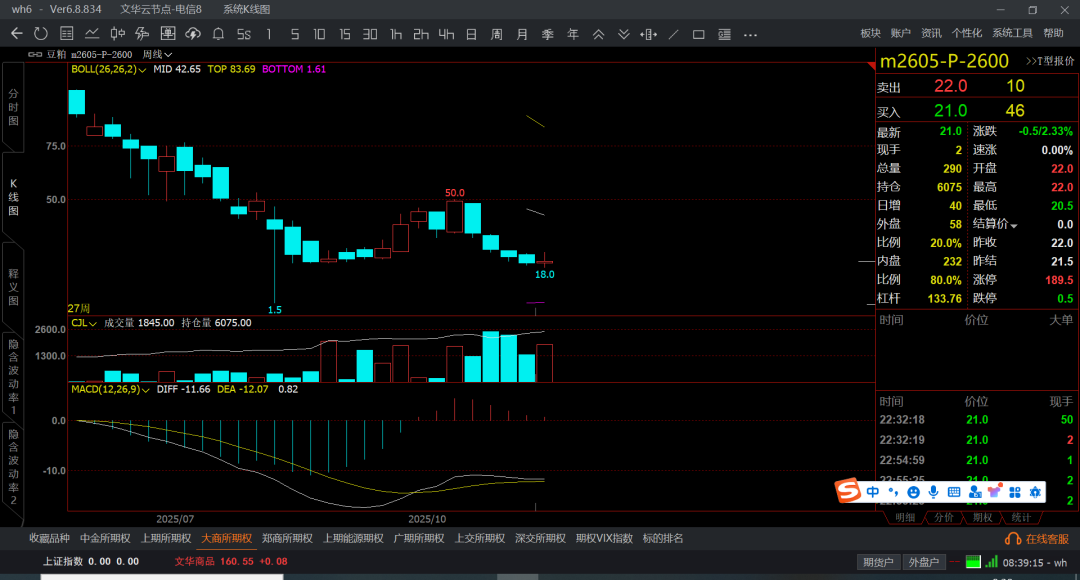Click the 外盘户 button

pyautogui.click(x=924, y=562)
